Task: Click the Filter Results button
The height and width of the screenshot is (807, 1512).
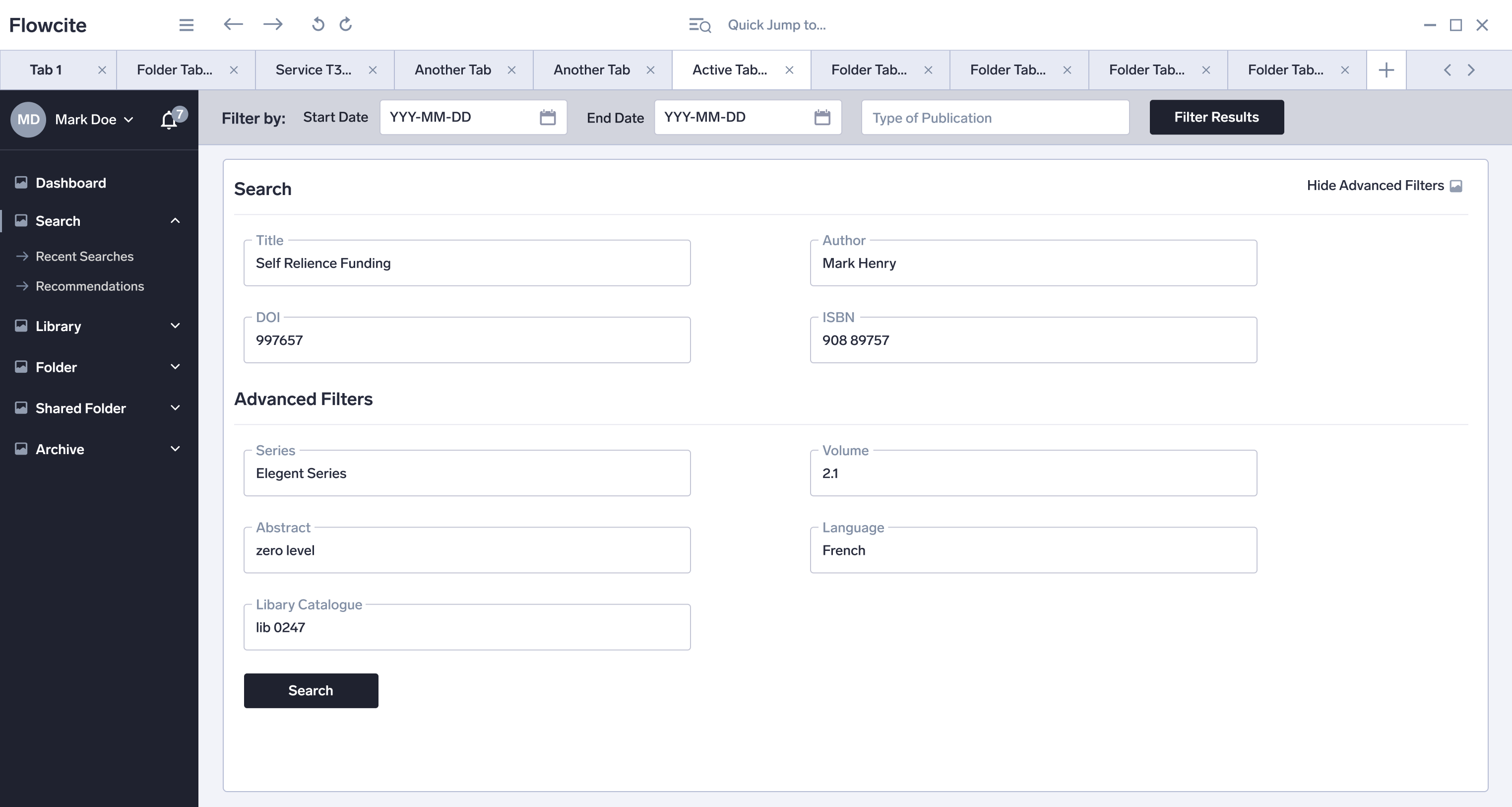Action: pyautogui.click(x=1216, y=118)
